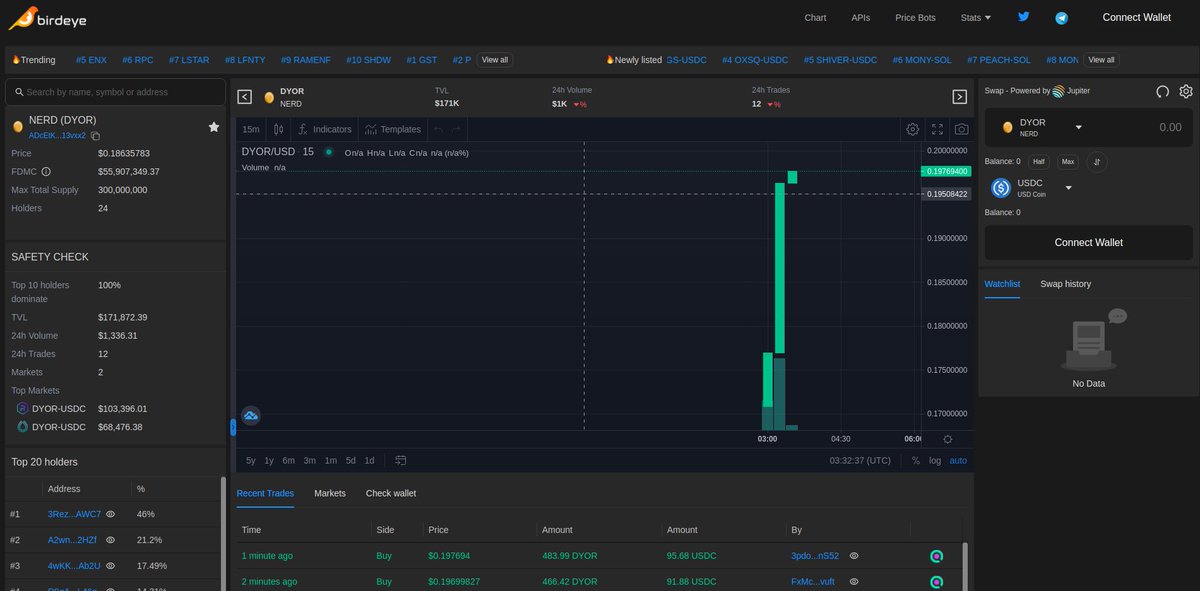Click the Max balance button
The height and width of the screenshot is (591, 1200).
pyautogui.click(x=1068, y=162)
